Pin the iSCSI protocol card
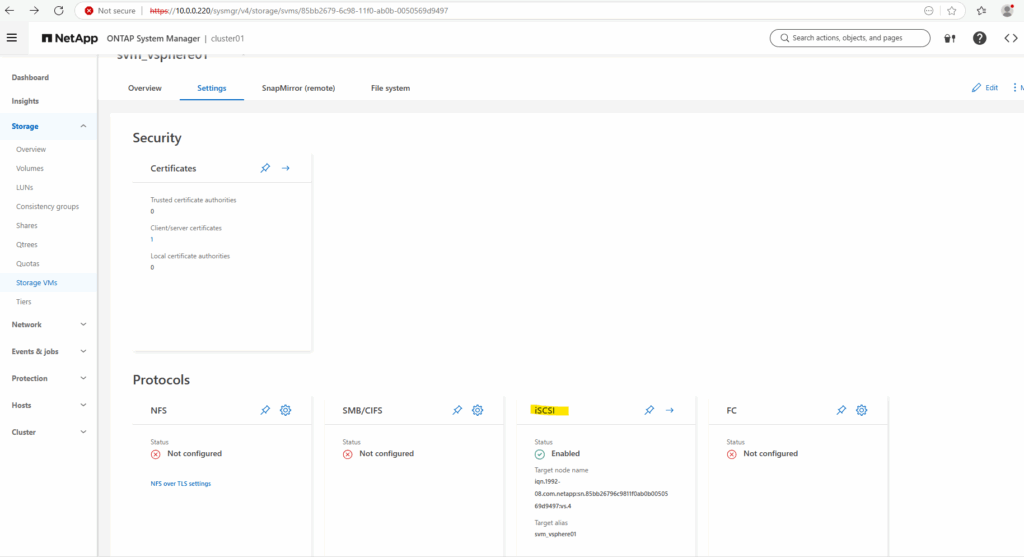This screenshot has width=1024, height=557. 649,410
